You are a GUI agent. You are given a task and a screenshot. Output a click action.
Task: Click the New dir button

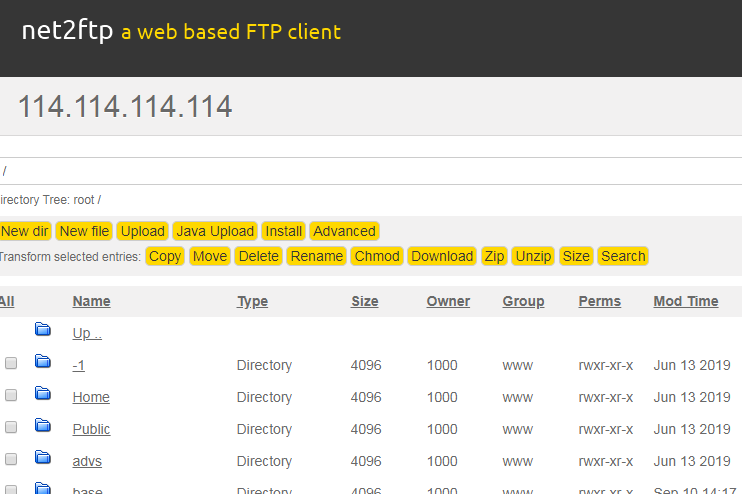pos(25,231)
